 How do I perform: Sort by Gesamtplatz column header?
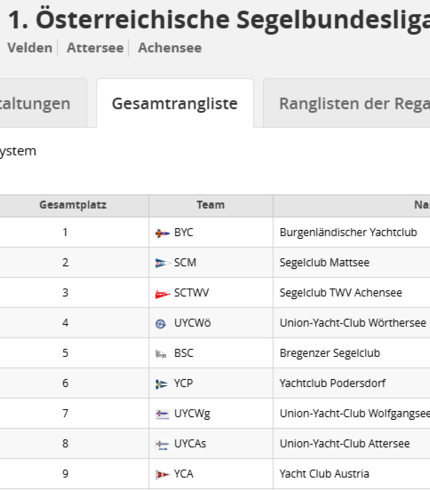73,205
